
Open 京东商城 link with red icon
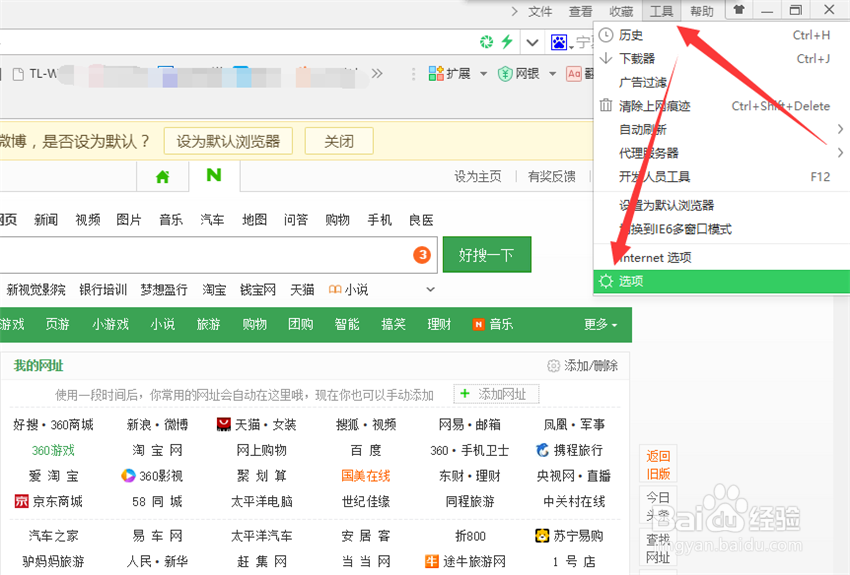[49, 501]
